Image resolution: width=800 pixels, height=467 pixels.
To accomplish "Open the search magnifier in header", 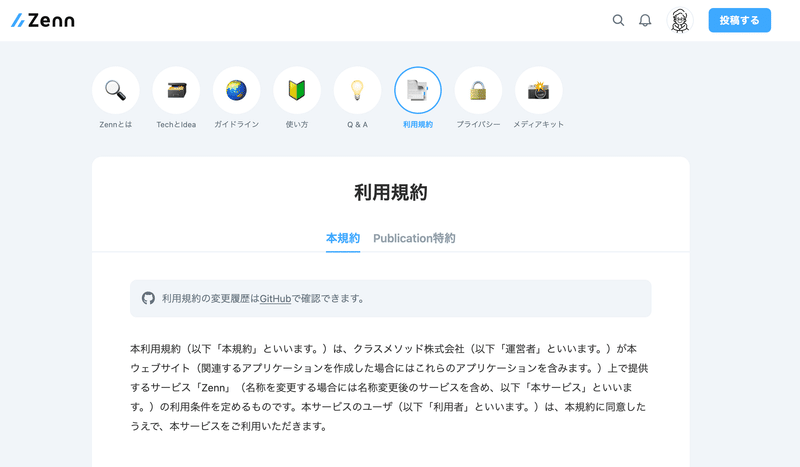I will click(x=618, y=20).
